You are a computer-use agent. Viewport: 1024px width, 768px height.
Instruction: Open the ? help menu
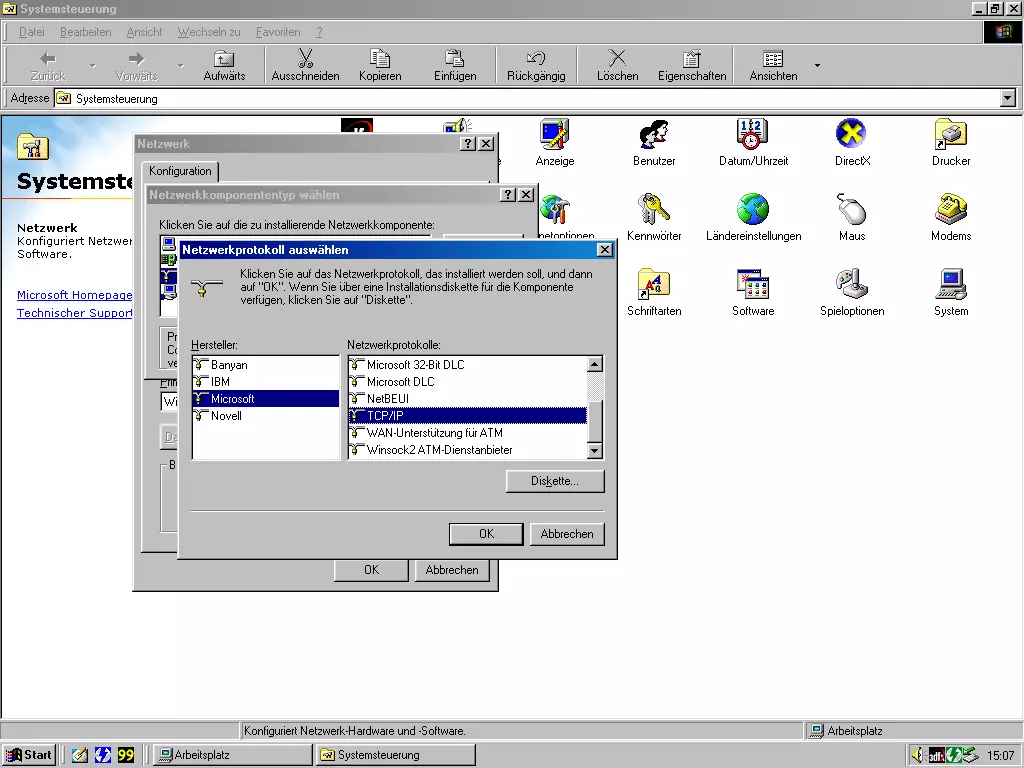(319, 32)
